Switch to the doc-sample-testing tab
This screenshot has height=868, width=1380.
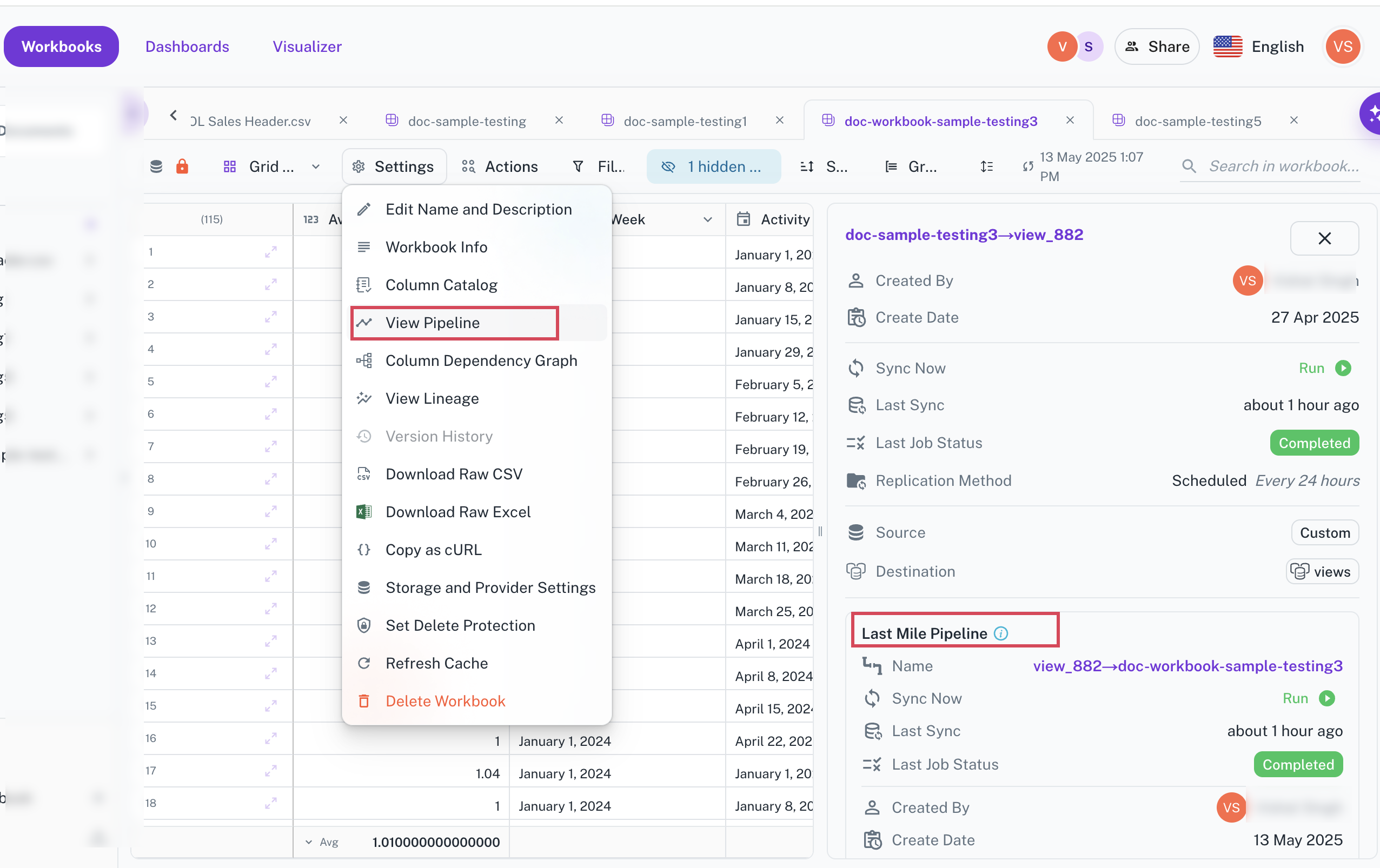467,121
